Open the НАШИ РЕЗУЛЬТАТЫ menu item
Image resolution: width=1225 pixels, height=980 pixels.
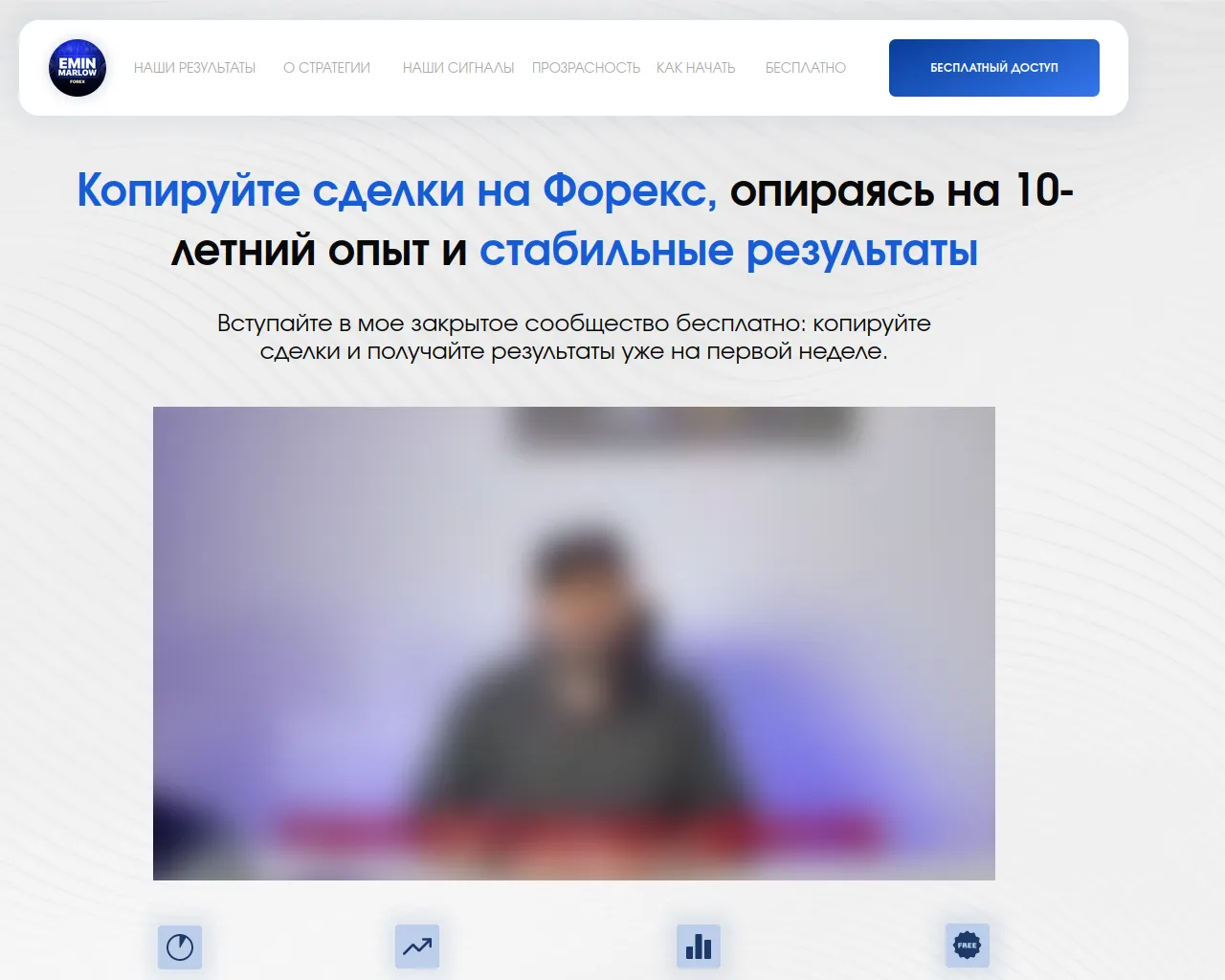[195, 68]
